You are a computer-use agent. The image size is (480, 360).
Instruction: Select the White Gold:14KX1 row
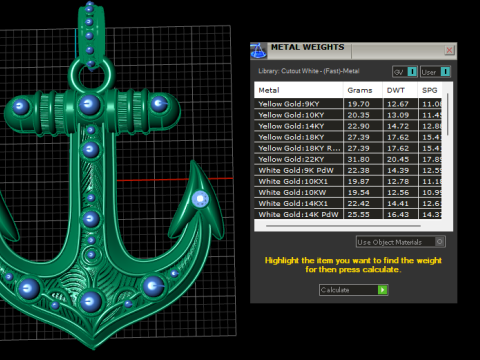348,203
